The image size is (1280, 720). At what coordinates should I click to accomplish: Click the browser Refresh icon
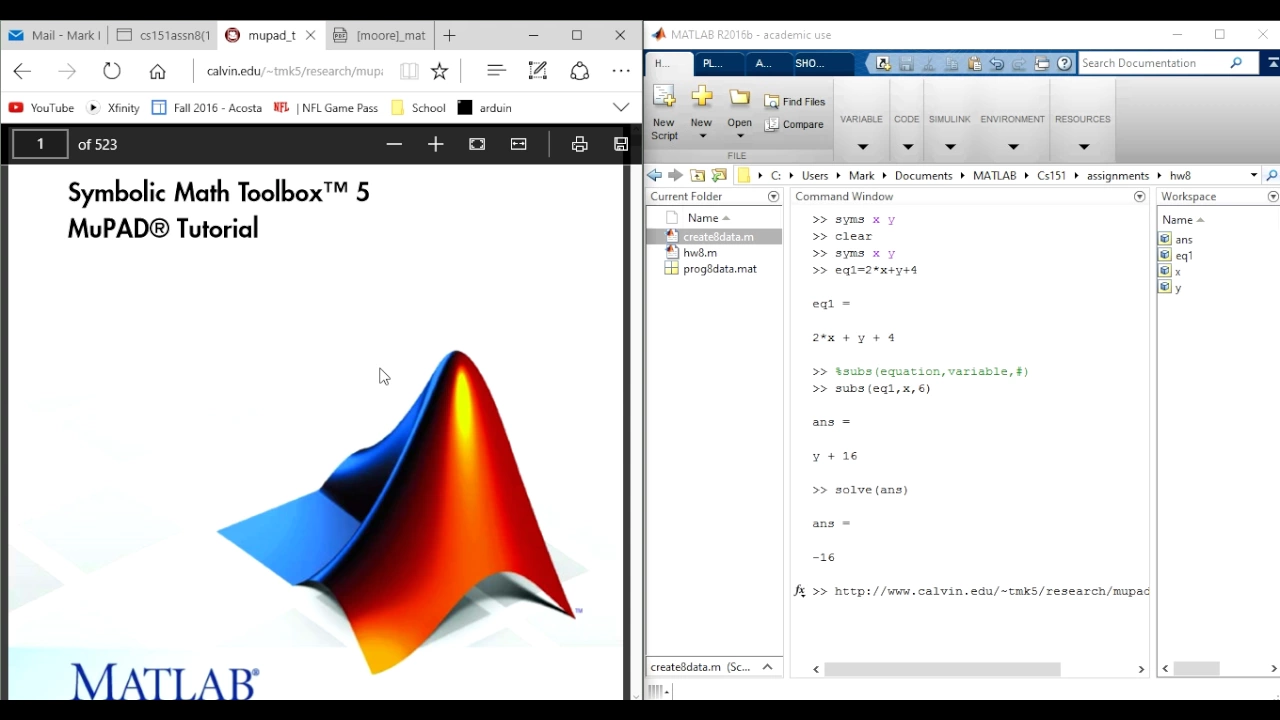tap(112, 71)
